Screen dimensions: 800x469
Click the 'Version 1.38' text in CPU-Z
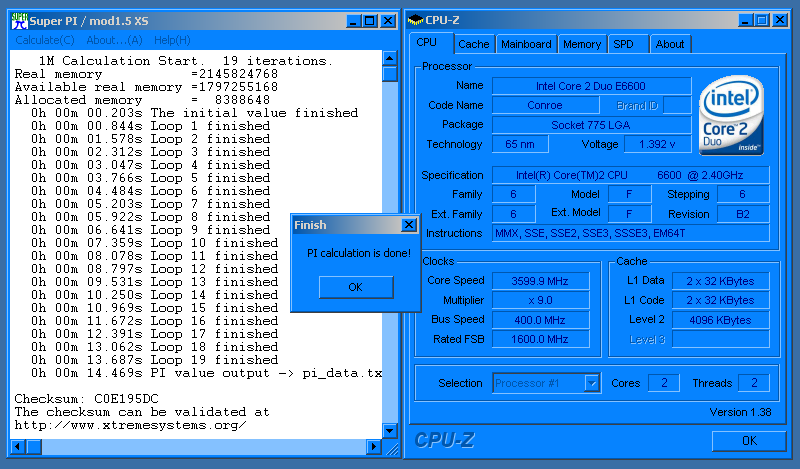coord(740,412)
